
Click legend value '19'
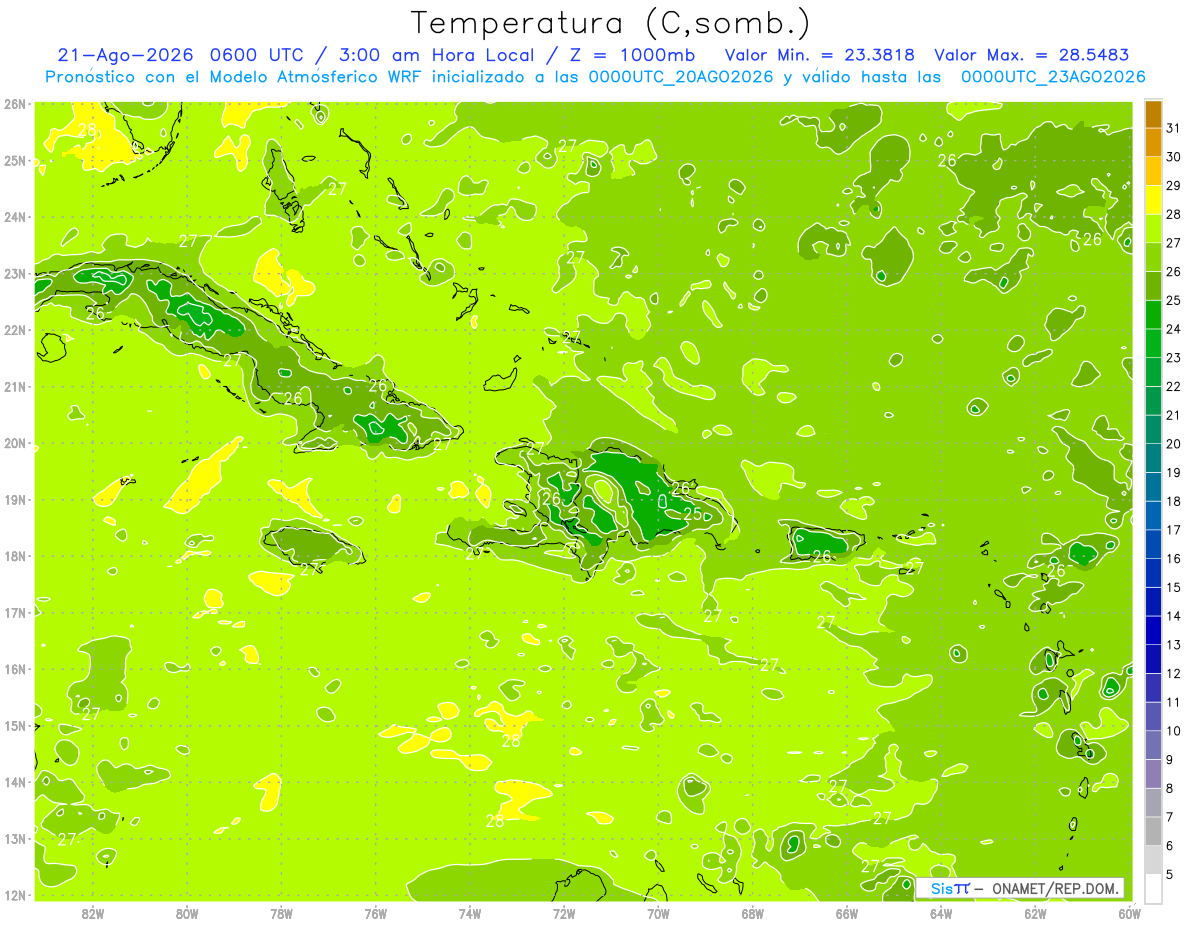coord(1173,473)
